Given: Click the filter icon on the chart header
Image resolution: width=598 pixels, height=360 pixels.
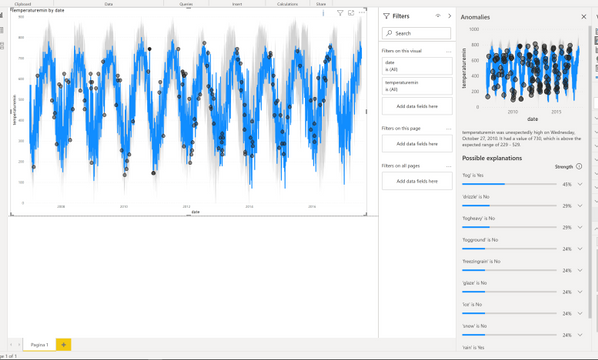Looking at the screenshot, I should (340, 13).
